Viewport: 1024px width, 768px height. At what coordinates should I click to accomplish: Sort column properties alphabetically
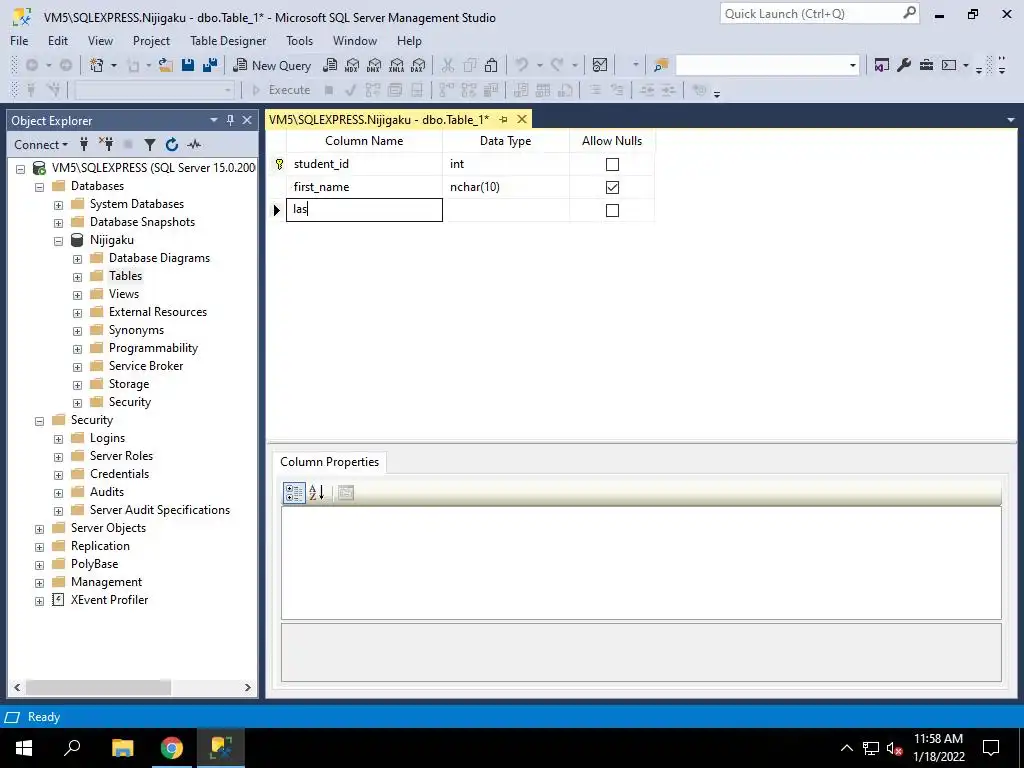tap(316, 493)
